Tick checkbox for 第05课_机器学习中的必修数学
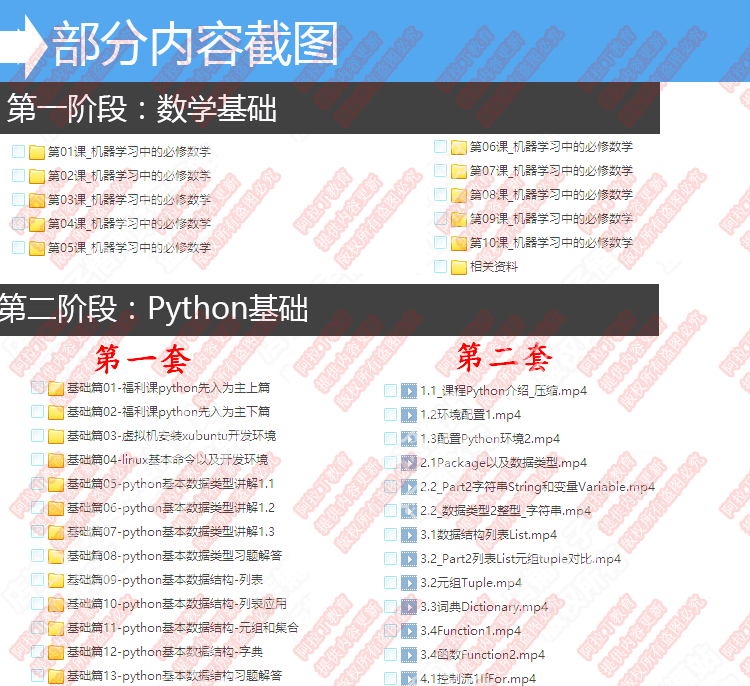The width and height of the screenshot is (750, 686). pyautogui.click(x=18, y=247)
